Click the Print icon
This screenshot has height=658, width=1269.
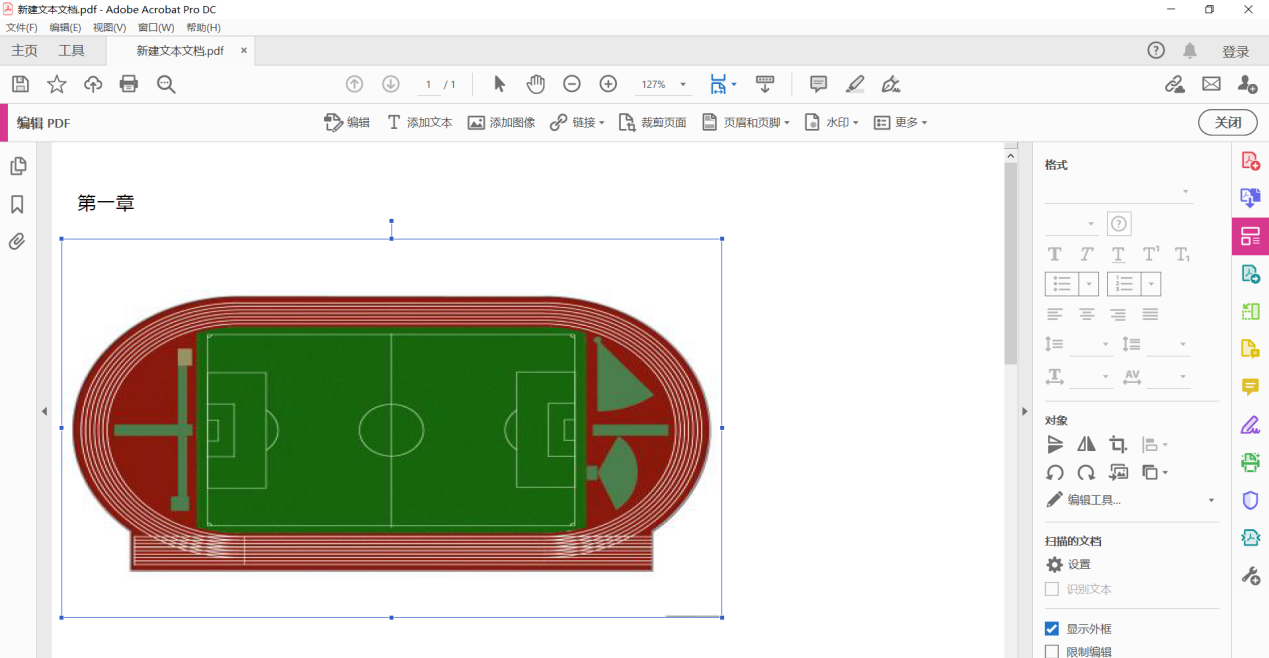pyautogui.click(x=129, y=84)
